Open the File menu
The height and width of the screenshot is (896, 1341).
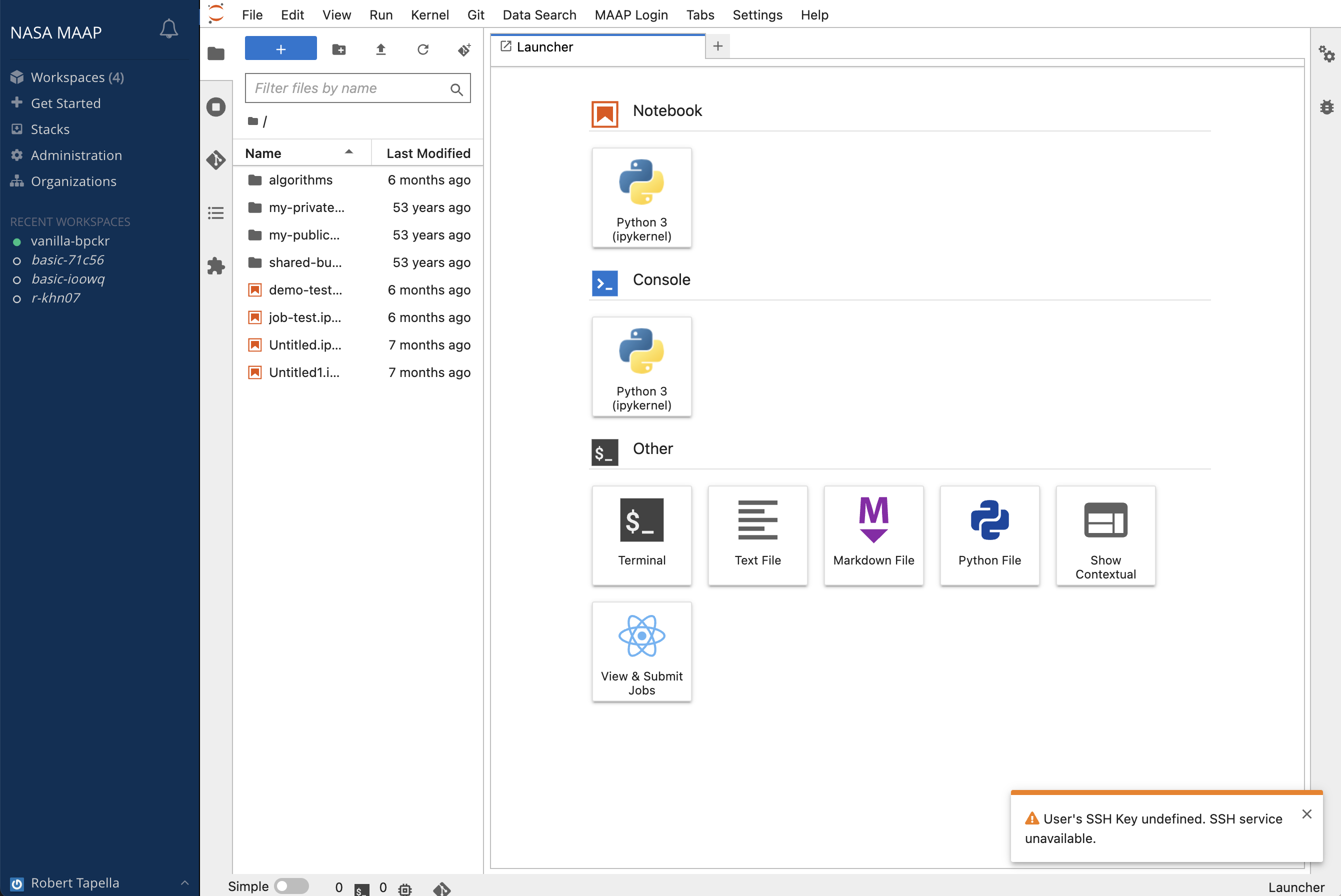click(252, 15)
